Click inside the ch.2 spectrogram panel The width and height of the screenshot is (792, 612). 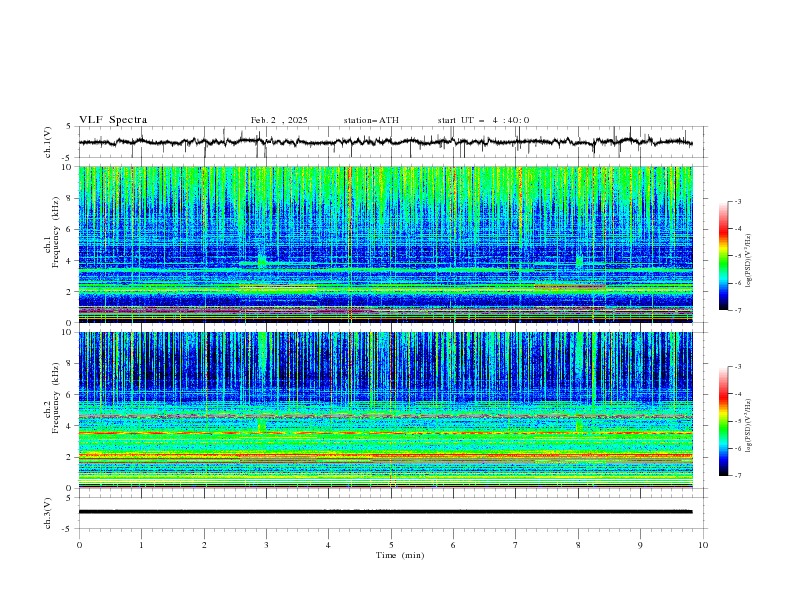[385, 410]
